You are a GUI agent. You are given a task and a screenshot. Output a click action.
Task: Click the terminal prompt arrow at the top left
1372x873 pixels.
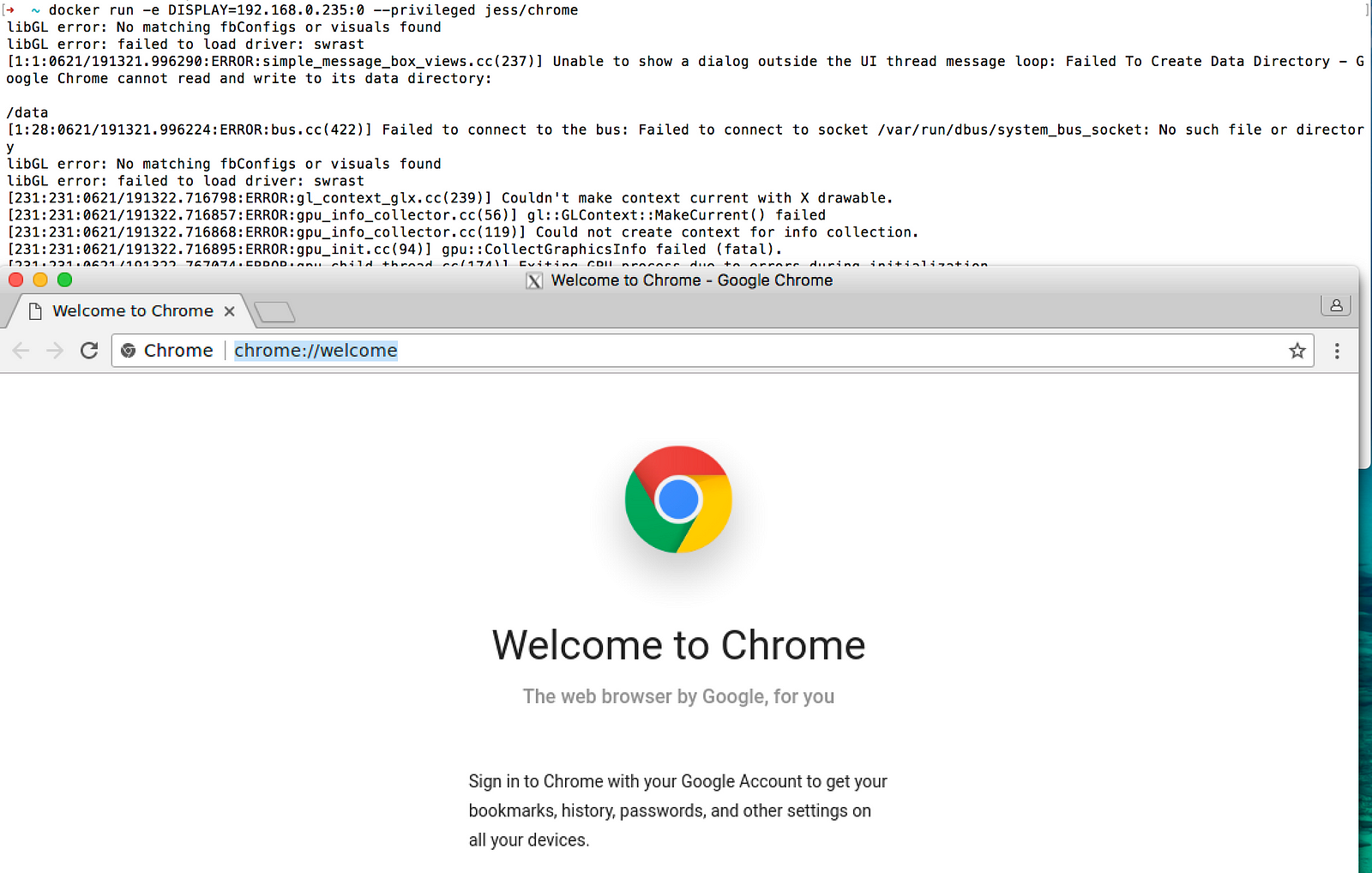pos(9,10)
